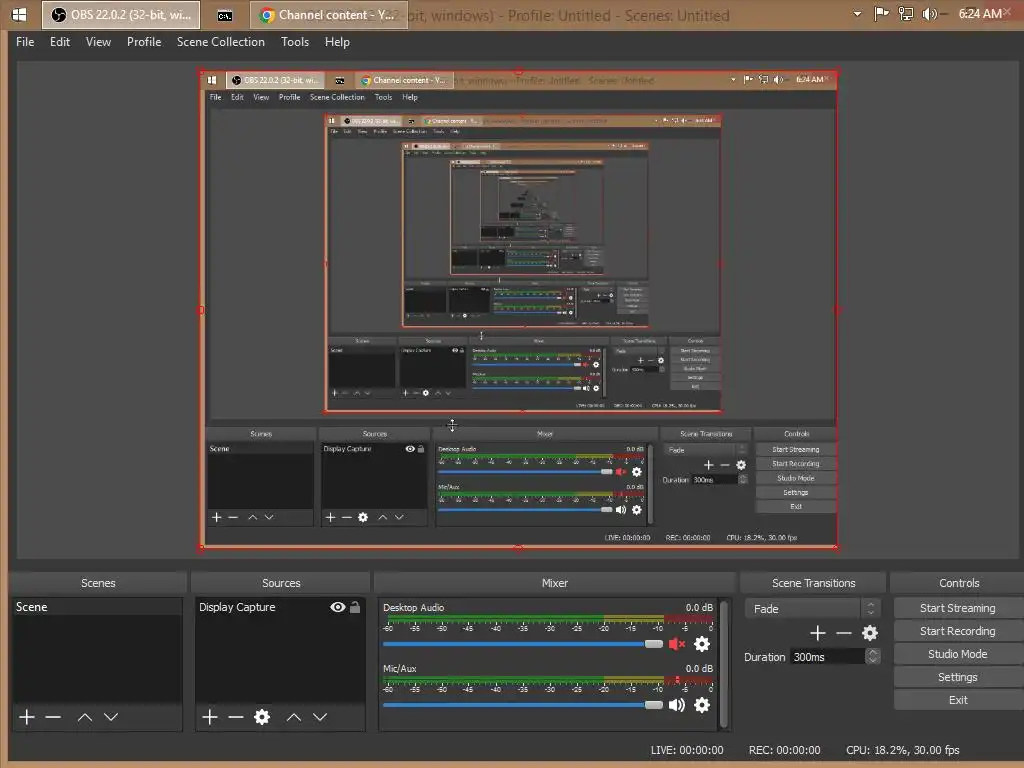Click the LIVE: 00:00:00 status text
This screenshot has width=1024, height=768.
pos(687,750)
